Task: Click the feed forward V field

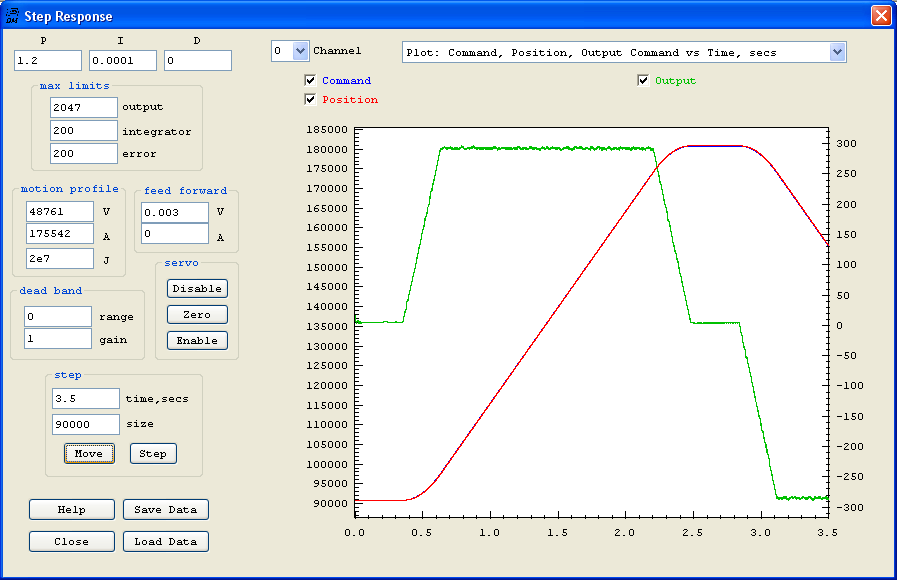Action: (174, 213)
